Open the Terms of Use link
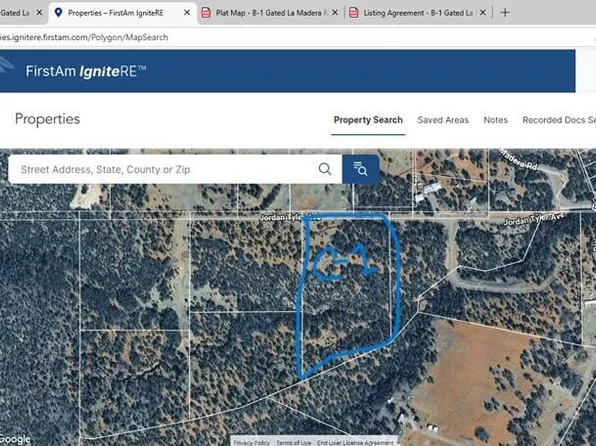Screen dimensions: 596x446 point(293,443)
